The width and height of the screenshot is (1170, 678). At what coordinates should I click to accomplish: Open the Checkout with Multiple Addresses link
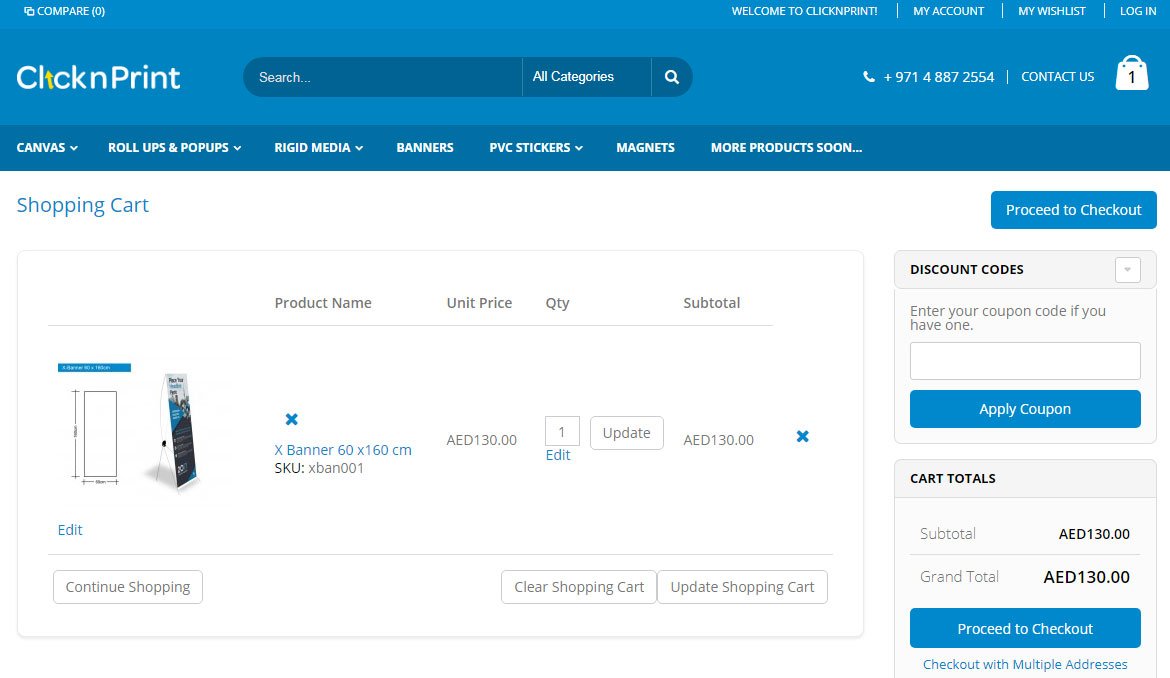[1024, 664]
